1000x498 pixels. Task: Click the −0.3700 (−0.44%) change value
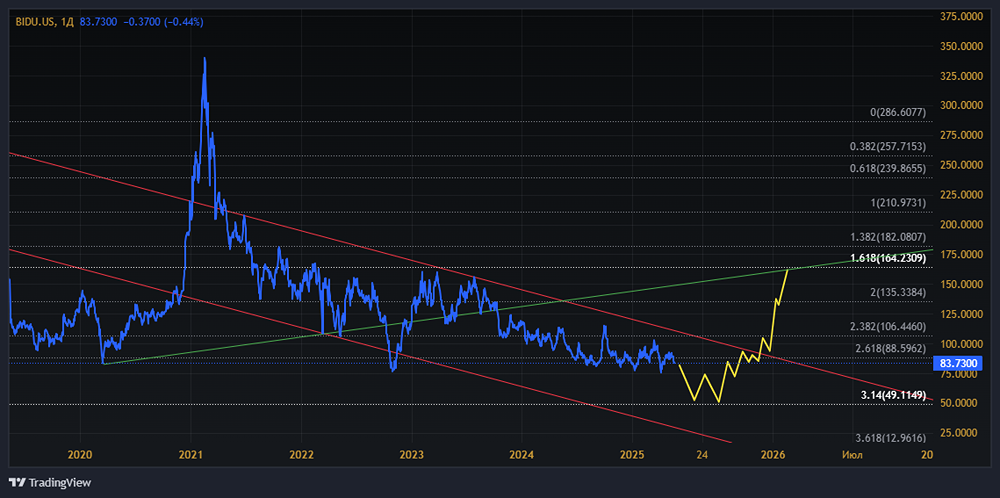pyautogui.click(x=163, y=22)
